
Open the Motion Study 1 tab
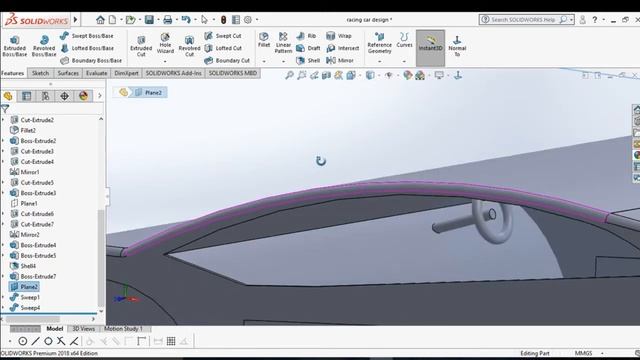(x=123, y=329)
